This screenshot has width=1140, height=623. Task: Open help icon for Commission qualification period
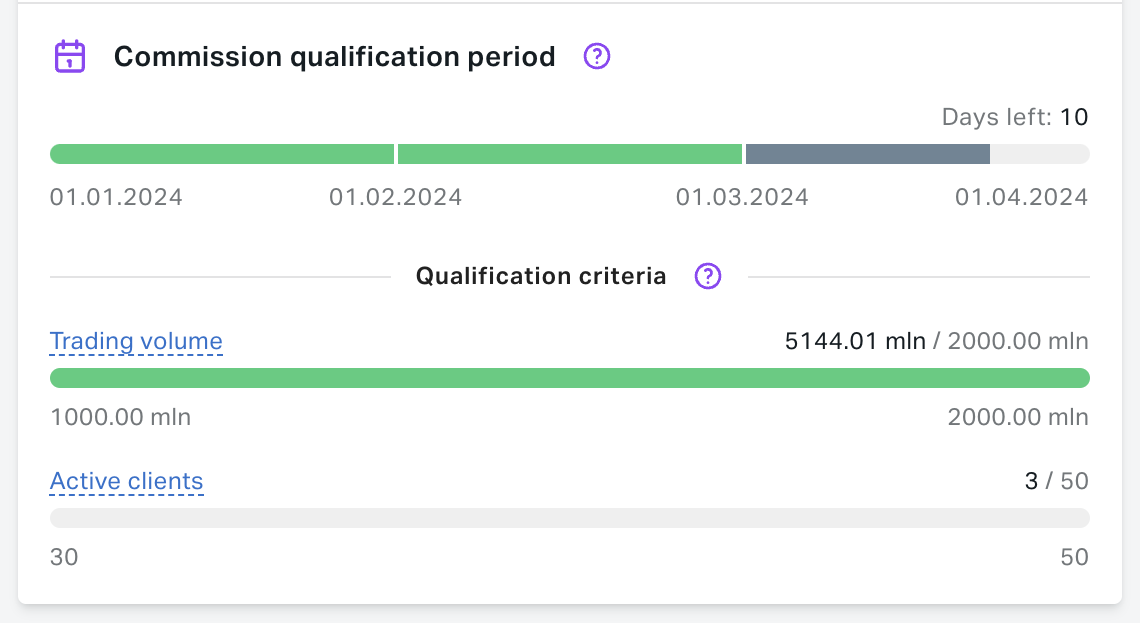[x=596, y=56]
